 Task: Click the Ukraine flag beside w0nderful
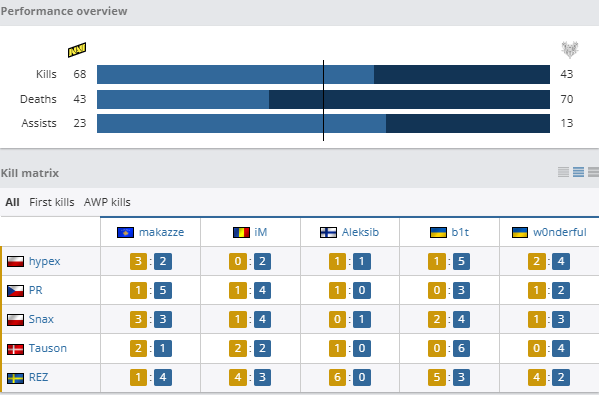pos(520,232)
